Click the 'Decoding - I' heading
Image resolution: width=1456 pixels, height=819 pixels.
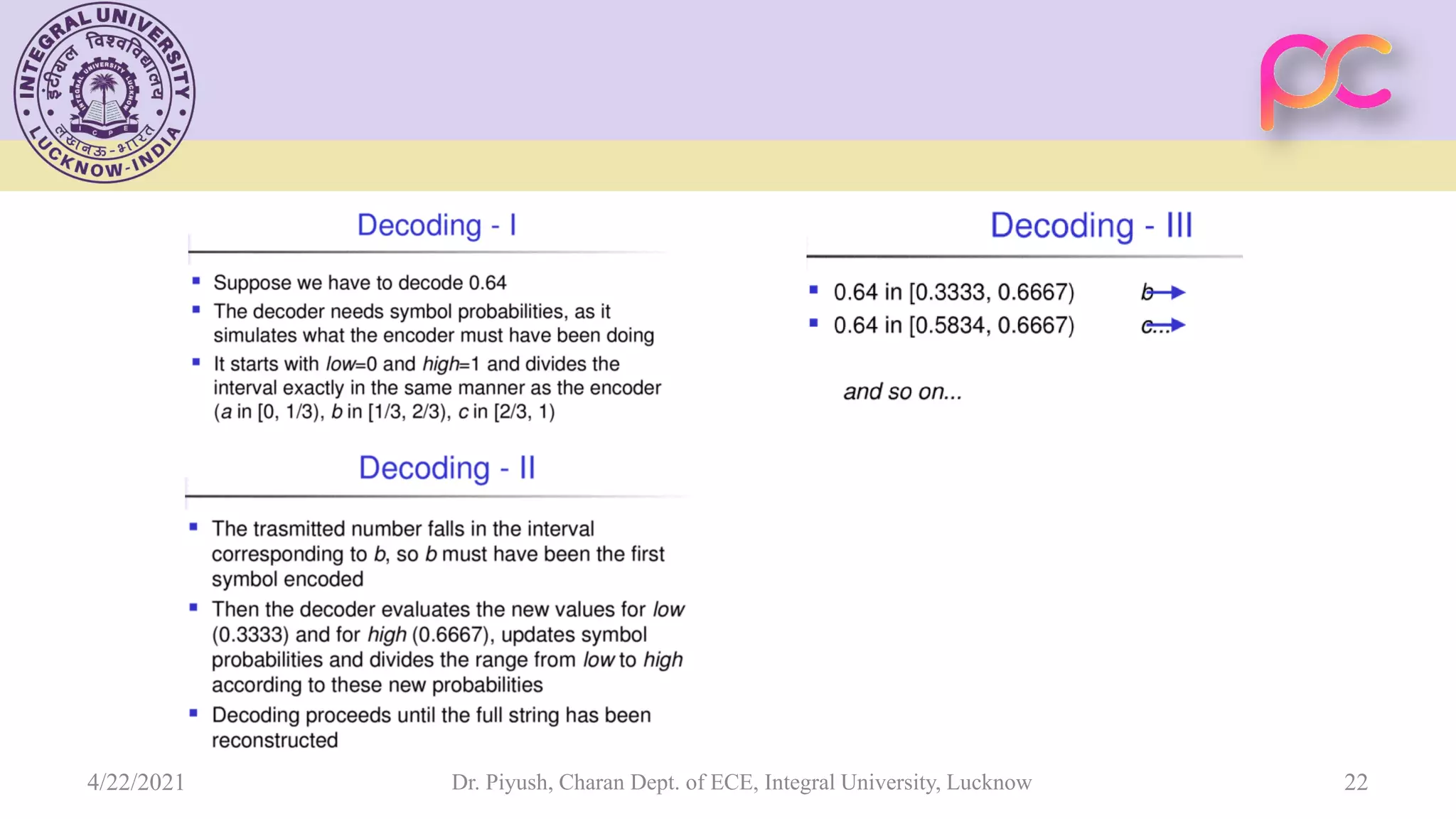pyautogui.click(x=437, y=225)
